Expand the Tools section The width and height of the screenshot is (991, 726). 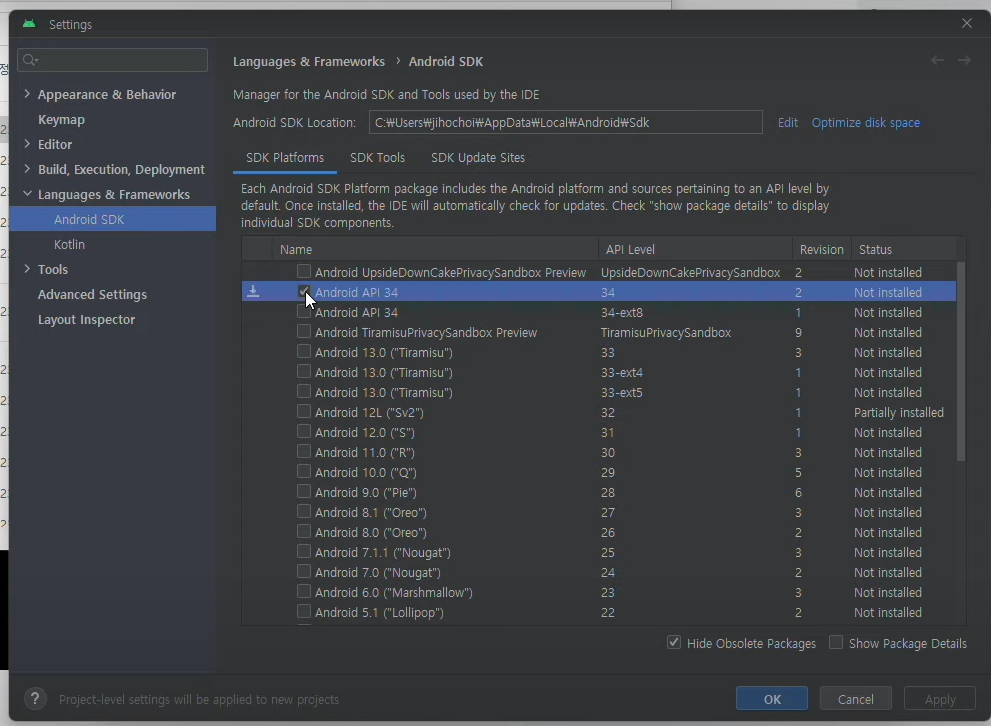(27, 269)
